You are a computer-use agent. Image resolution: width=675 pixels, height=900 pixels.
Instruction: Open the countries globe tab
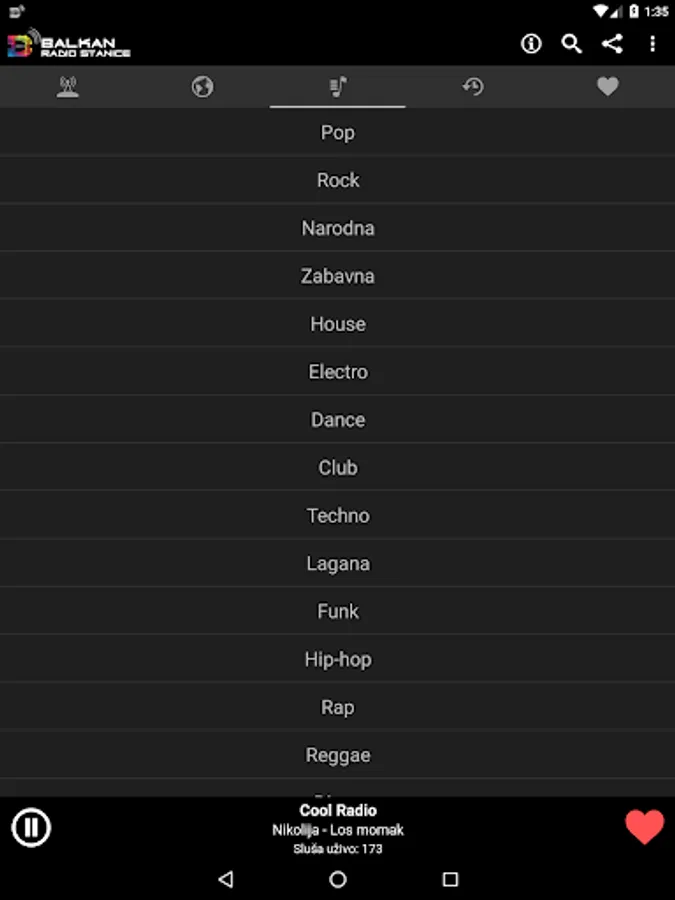203,87
